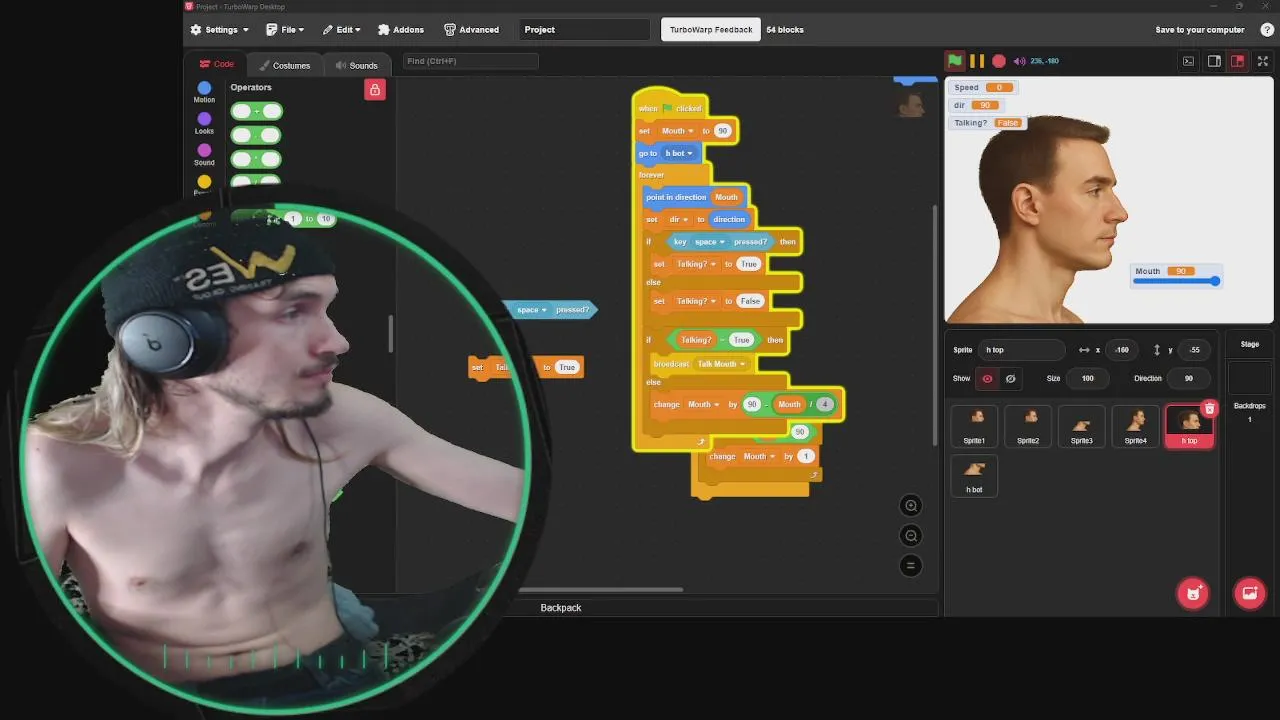Click the horizontal scrollbar of code workspace
This screenshot has width=1280, height=720.
[x=600, y=589]
